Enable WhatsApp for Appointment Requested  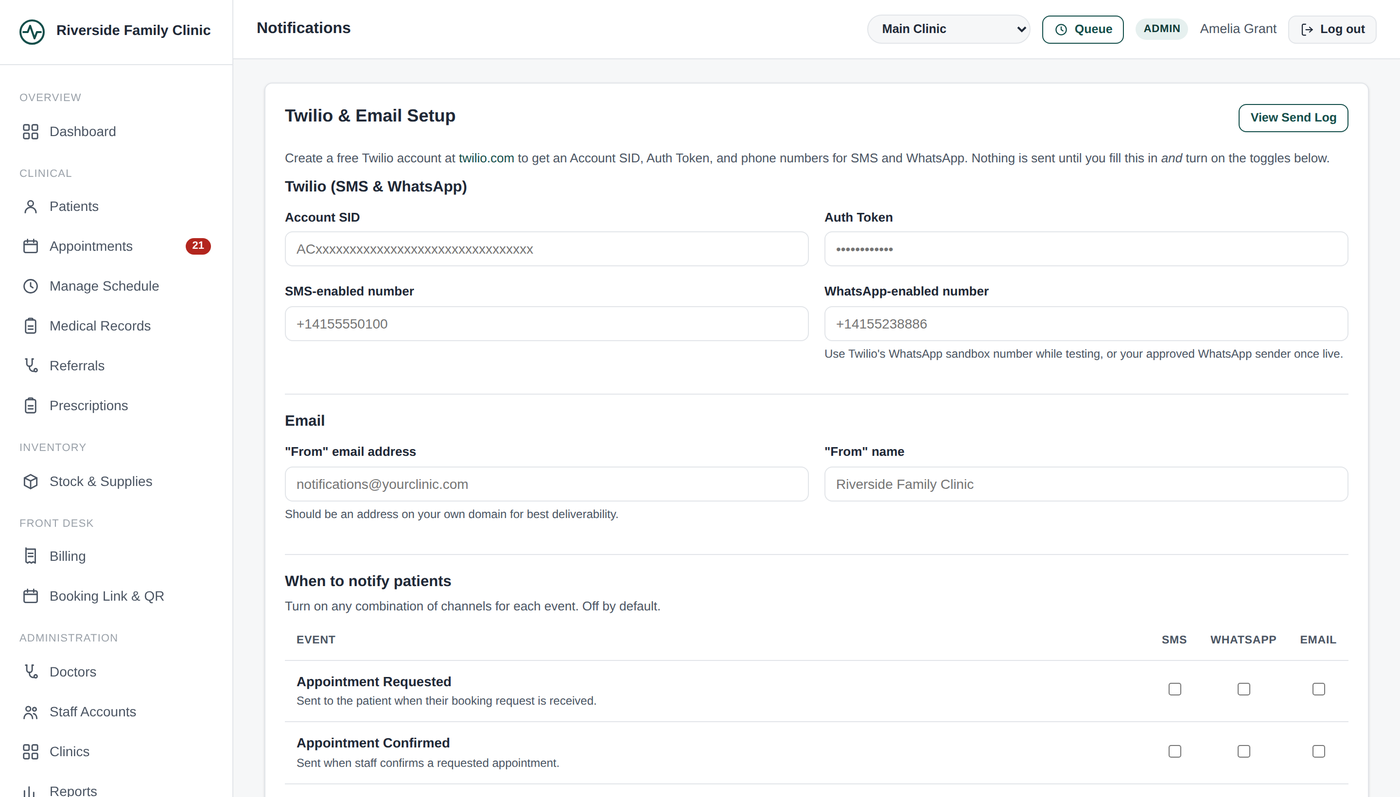tap(1244, 689)
